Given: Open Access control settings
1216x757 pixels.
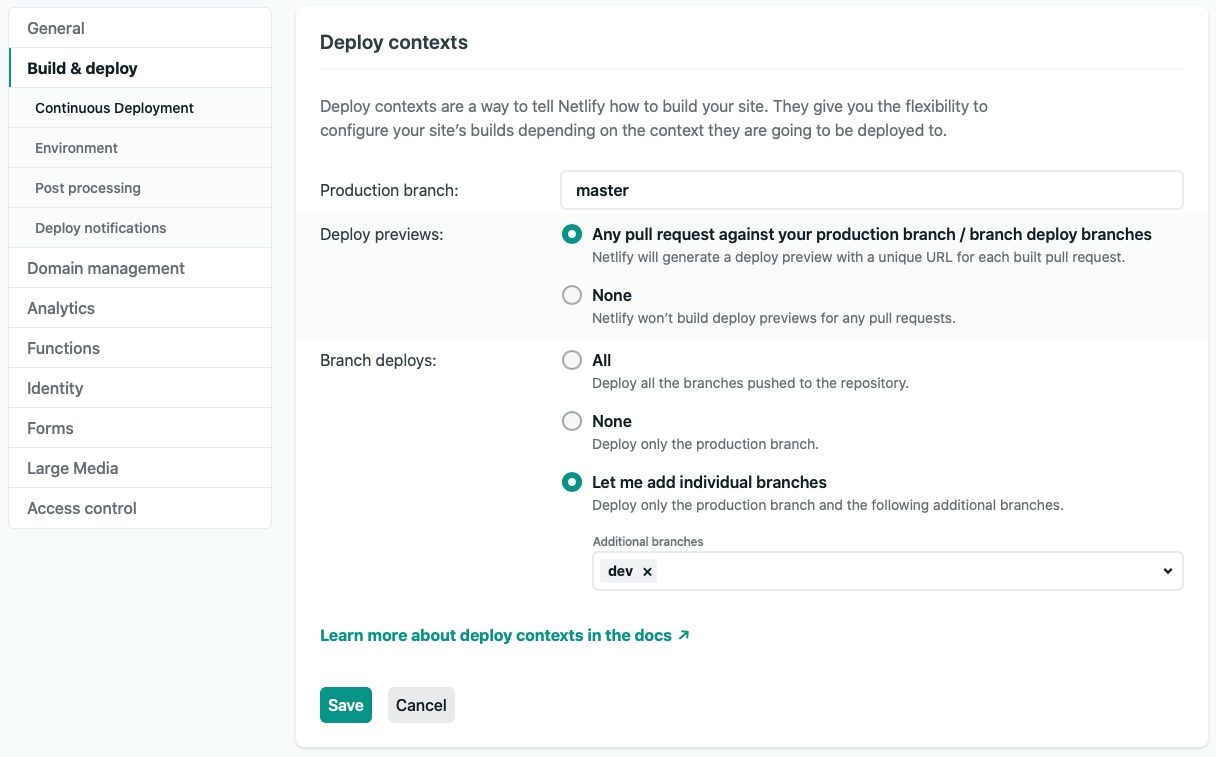Looking at the screenshot, I should tap(82, 508).
